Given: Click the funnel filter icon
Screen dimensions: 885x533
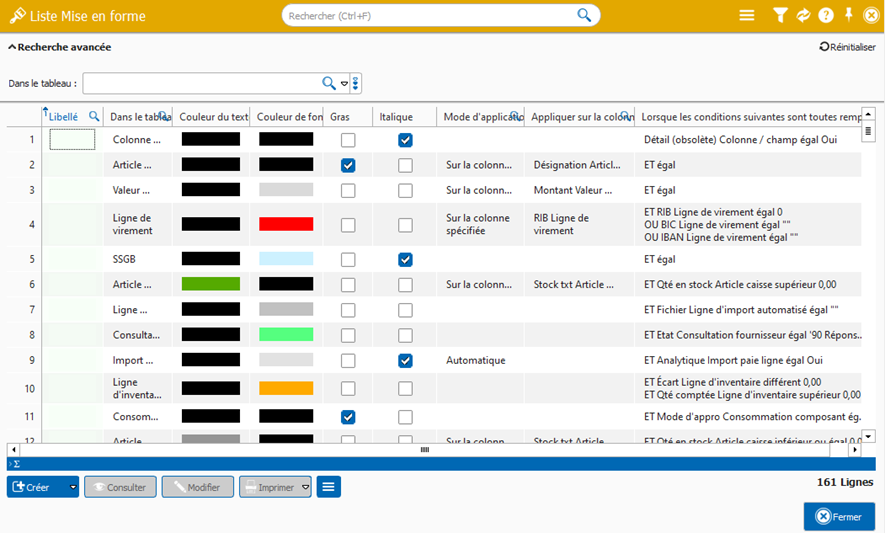Looking at the screenshot, I should [780, 15].
